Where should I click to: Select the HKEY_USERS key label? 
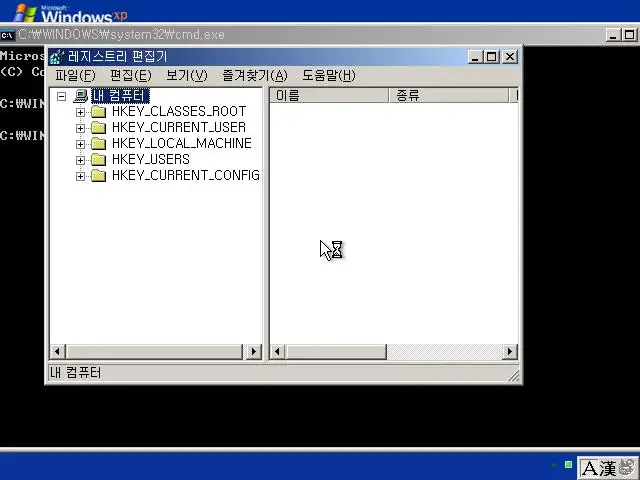(x=151, y=159)
